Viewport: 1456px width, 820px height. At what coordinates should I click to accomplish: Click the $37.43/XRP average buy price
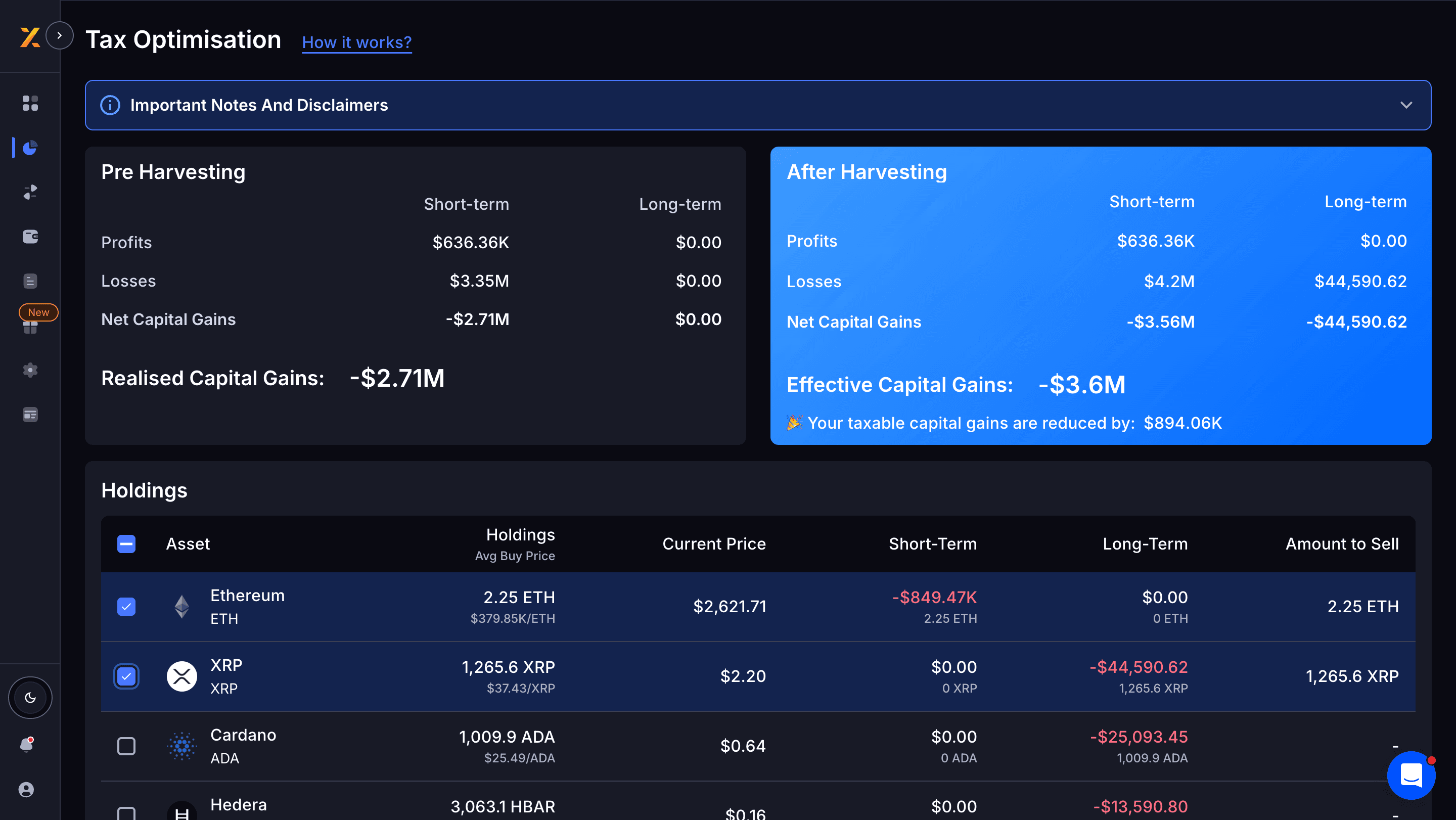pyautogui.click(x=521, y=689)
